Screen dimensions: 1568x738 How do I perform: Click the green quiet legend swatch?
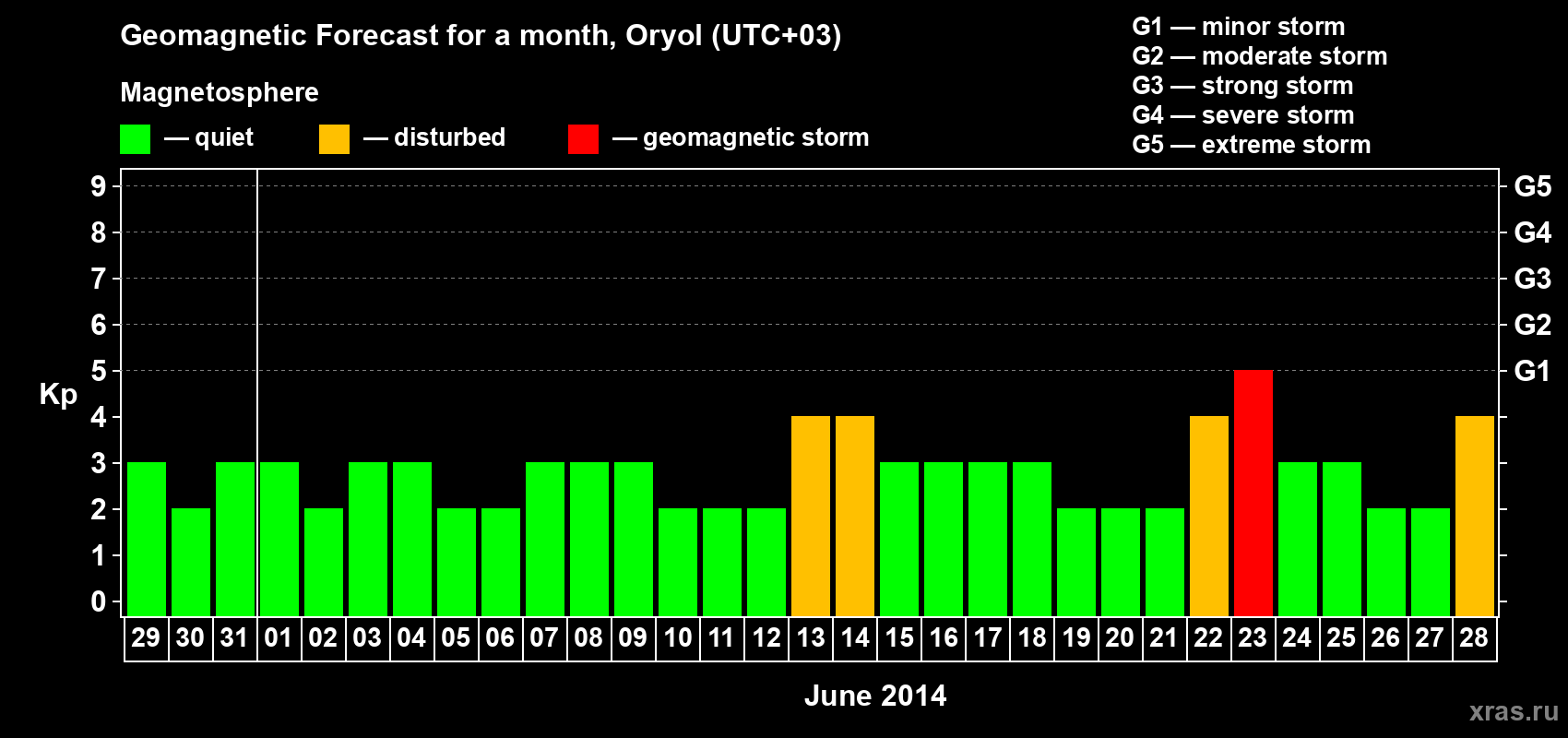pyautogui.click(x=136, y=139)
